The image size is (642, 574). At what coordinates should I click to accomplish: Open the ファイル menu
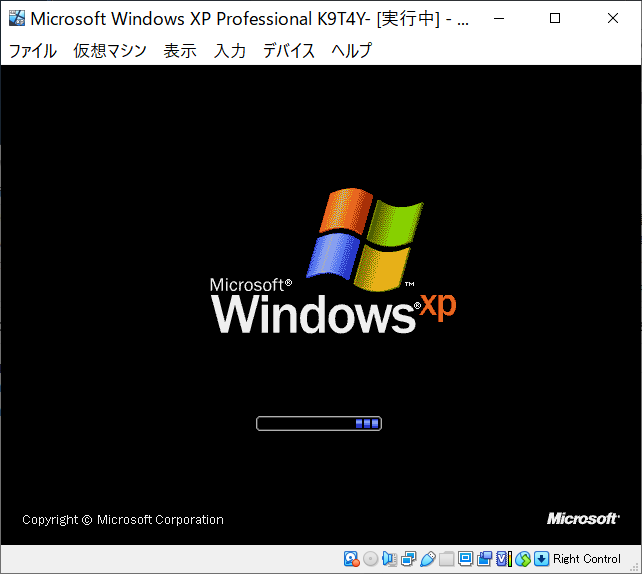tap(32, 51)
